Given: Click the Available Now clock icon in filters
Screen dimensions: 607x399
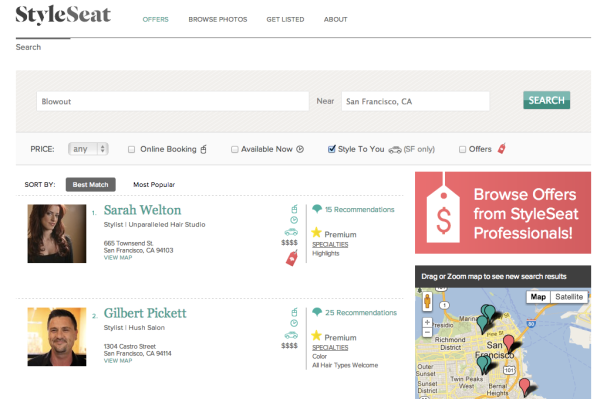Looking at the screenshot, I should [300, 149].
